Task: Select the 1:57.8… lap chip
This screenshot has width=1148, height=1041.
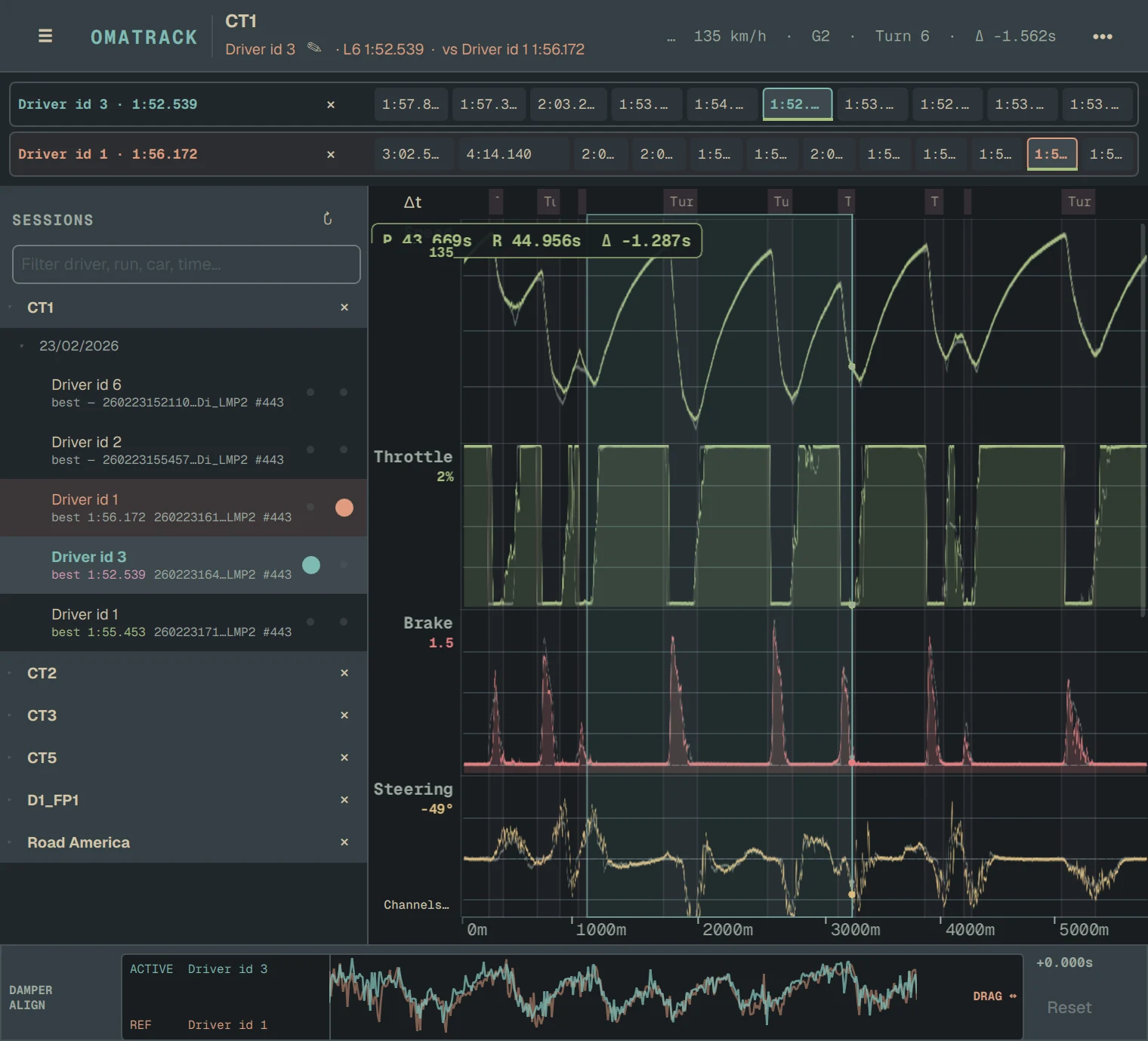Action: point(411,104)
